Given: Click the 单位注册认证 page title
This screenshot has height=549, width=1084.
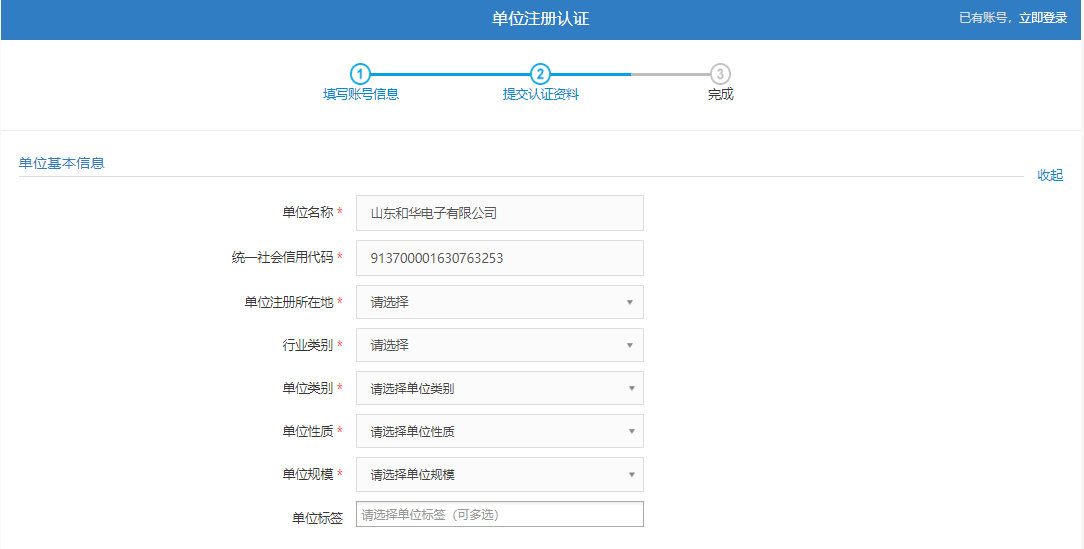Looking at the screenshot, I should pyautogui.click(x=541, y=19).
